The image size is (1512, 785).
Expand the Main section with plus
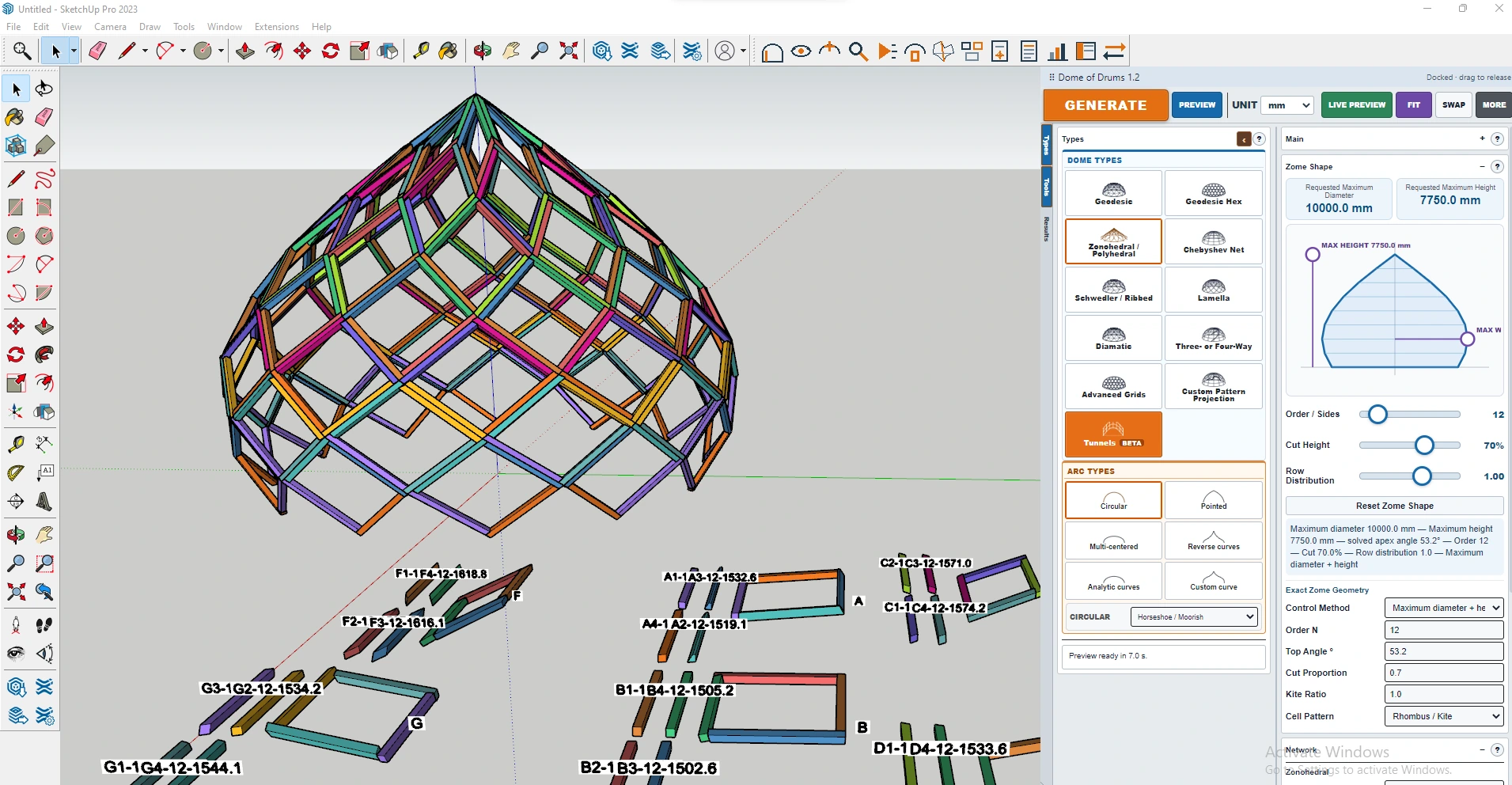pyautogui.click(x=1482, y=138)
